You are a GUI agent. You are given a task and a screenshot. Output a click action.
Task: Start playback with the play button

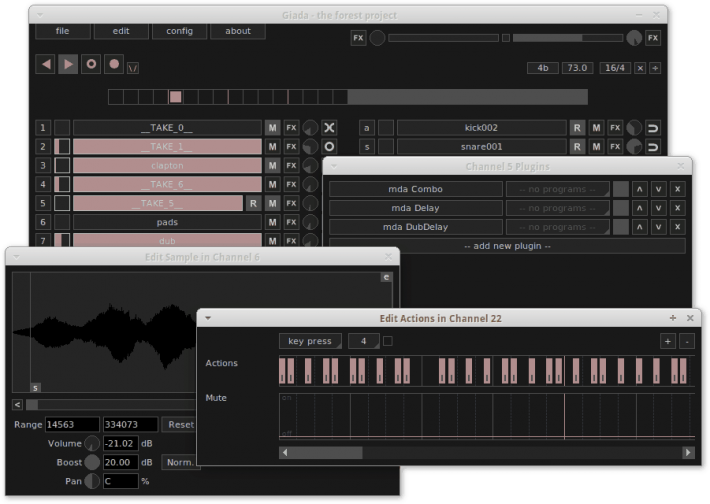tap(68, 64)
